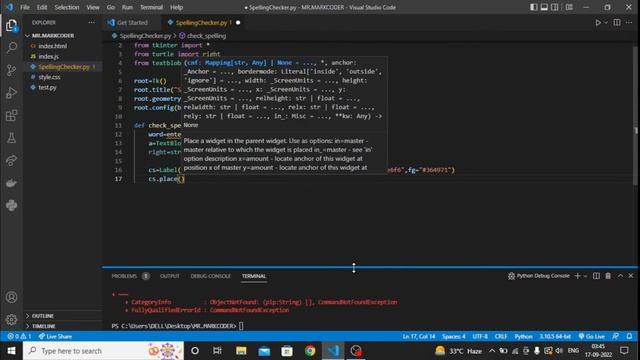Open run options dropdown beside play button
The height and width of the screenshot is (360, 640).
606,23
